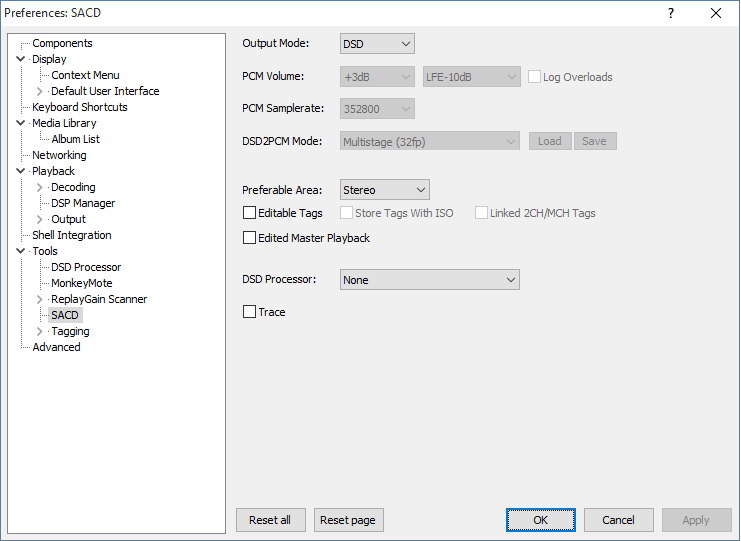Screen dimensions: 741x541
Task: Collapse the Tools tree node
Action: [x=21, y=251]
